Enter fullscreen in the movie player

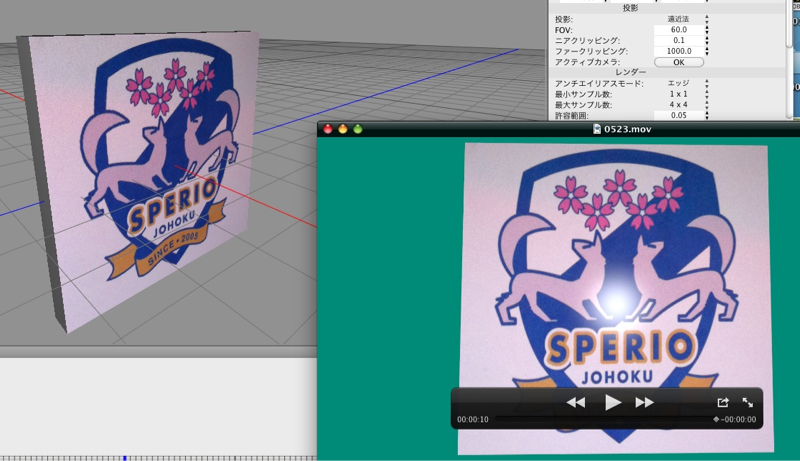(x=747, y=402)
